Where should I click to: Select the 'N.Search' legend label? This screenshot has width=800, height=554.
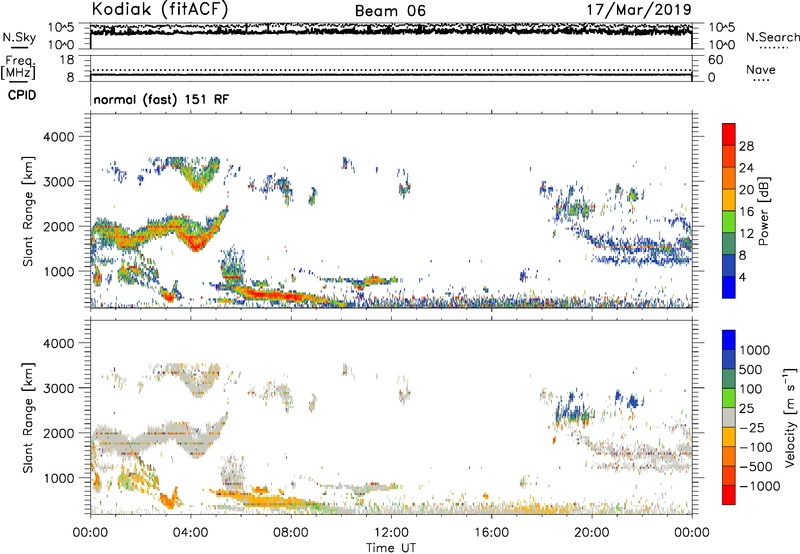(x=772, y=37)
